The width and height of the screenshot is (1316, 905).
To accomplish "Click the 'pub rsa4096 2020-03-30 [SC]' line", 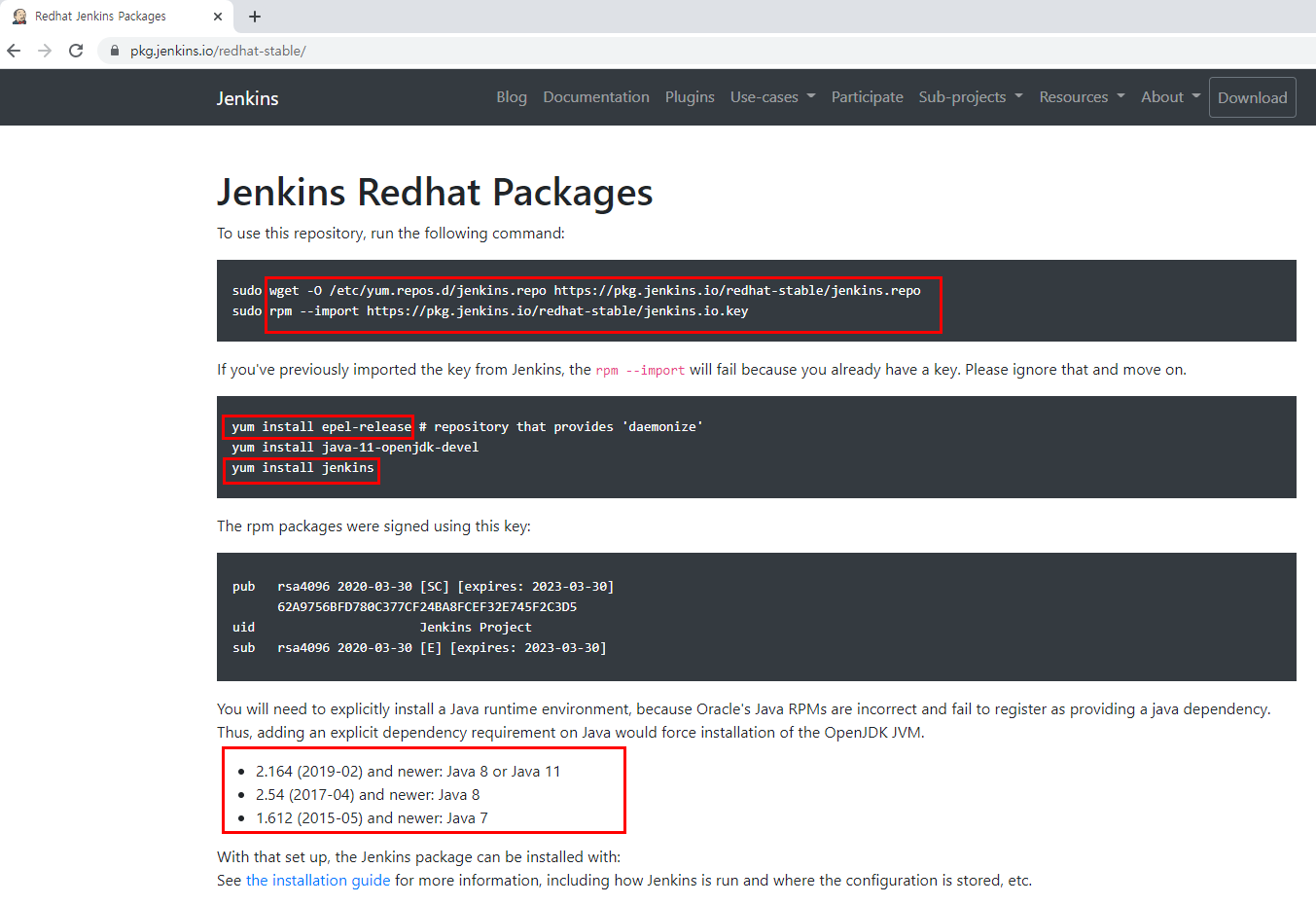I will [423, 587].
